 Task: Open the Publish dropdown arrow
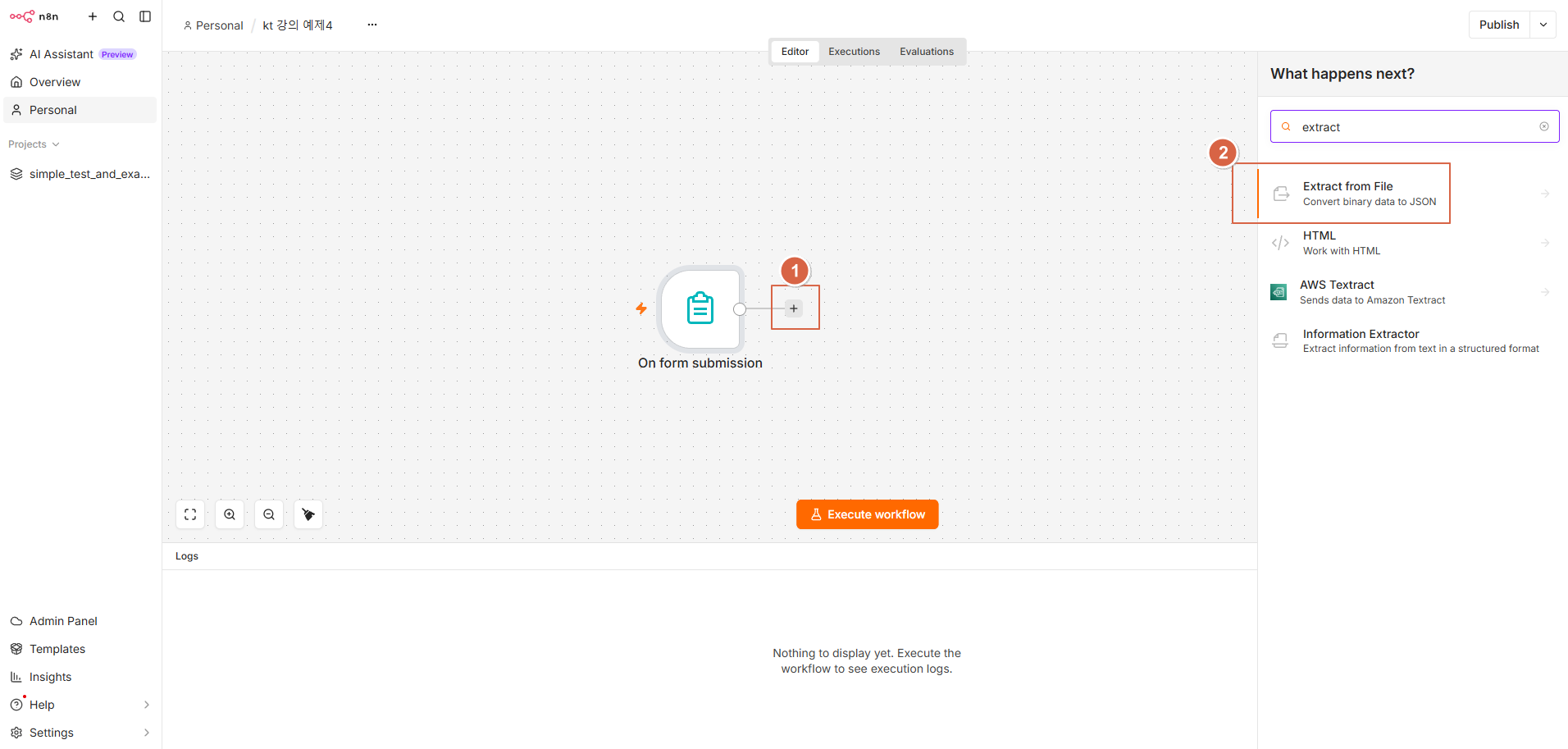[x=1543, y=25]
